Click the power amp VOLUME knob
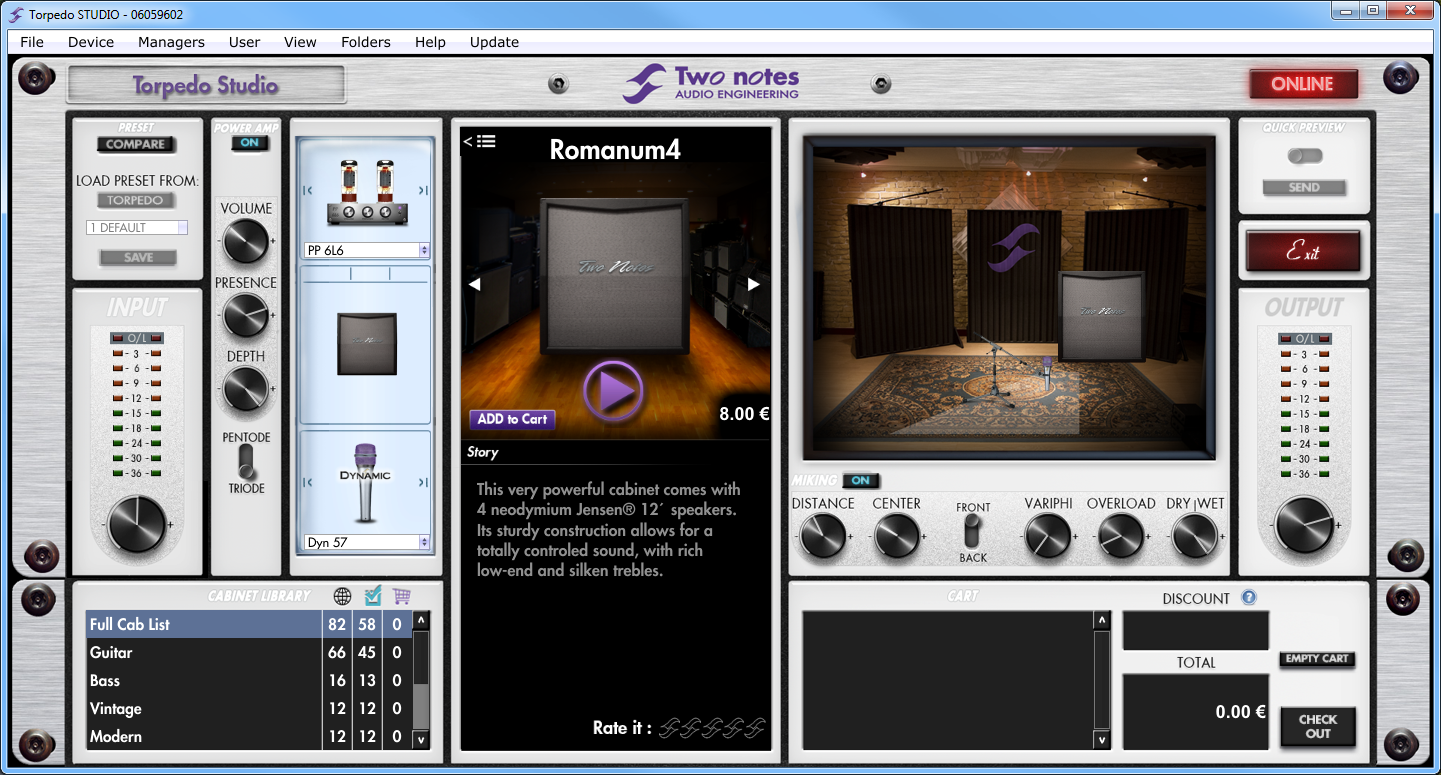The width and height of the screenshot is (1441, 775). pyautogui.click(x=245, y=241)
